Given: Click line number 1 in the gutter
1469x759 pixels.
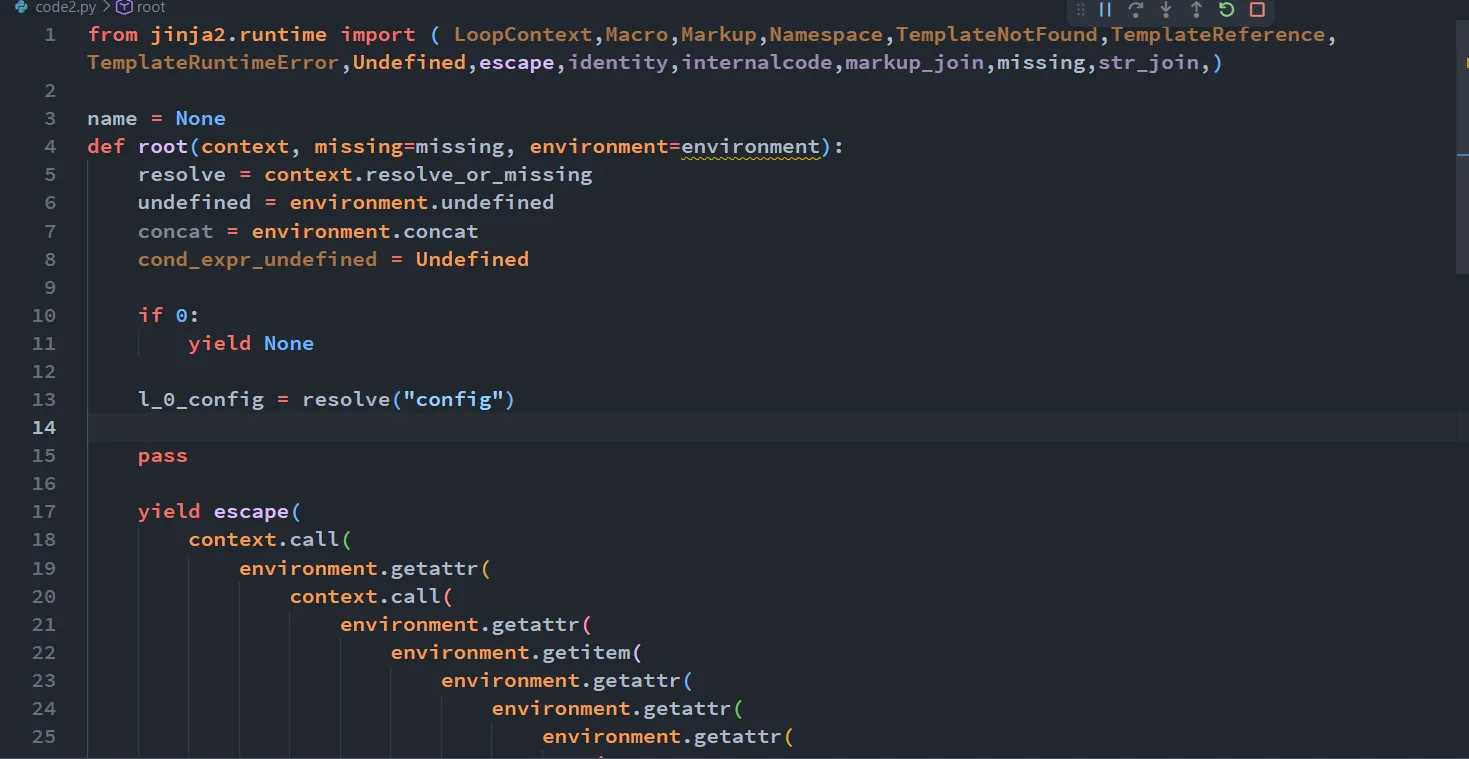Looking at the screenshot, I should pyautogui.click(x=50, y=35).
